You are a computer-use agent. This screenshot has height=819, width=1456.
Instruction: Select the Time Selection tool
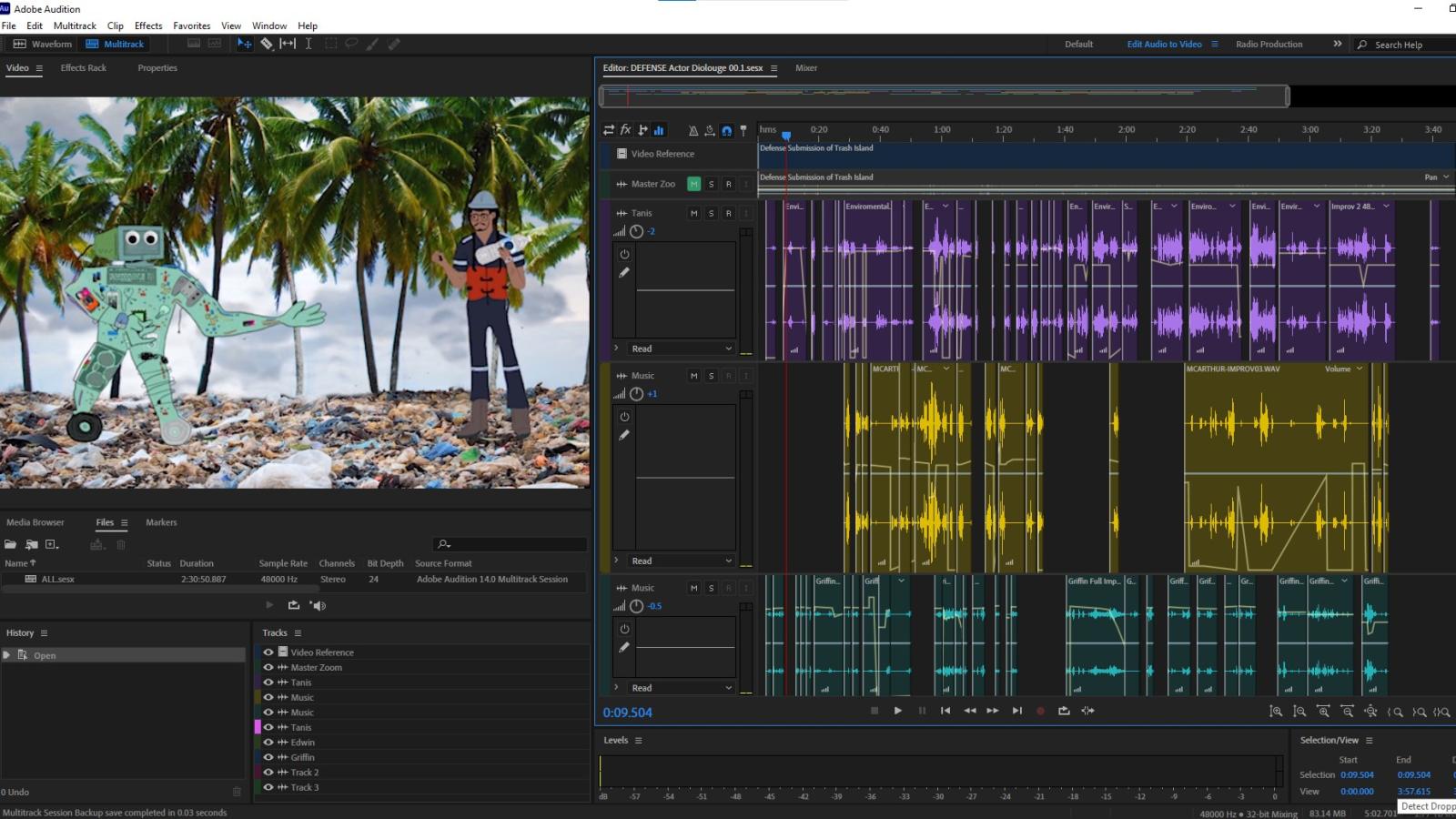(308, 44)
